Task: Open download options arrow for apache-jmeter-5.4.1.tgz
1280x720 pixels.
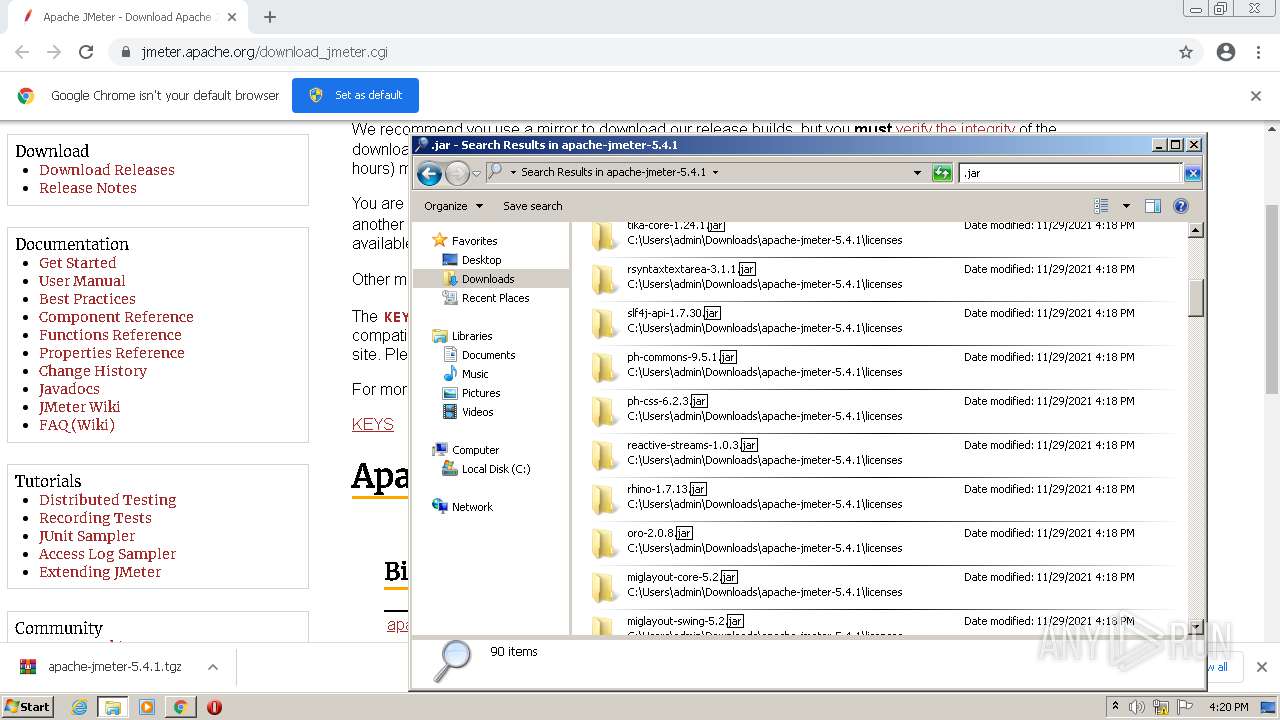Action: (x=212, y=667)
